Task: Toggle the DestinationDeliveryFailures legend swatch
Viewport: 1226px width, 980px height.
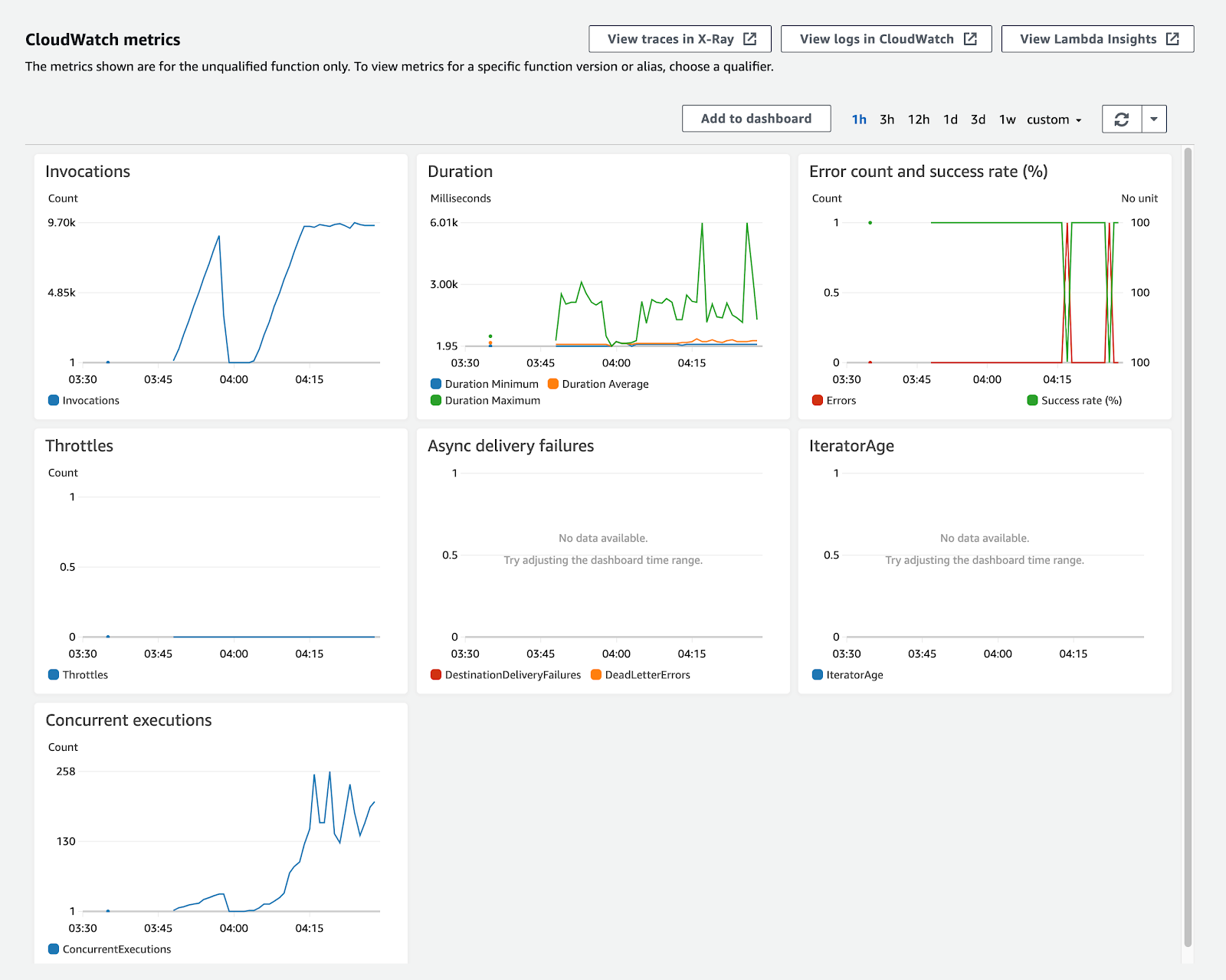Action: [x=436, y=674]
